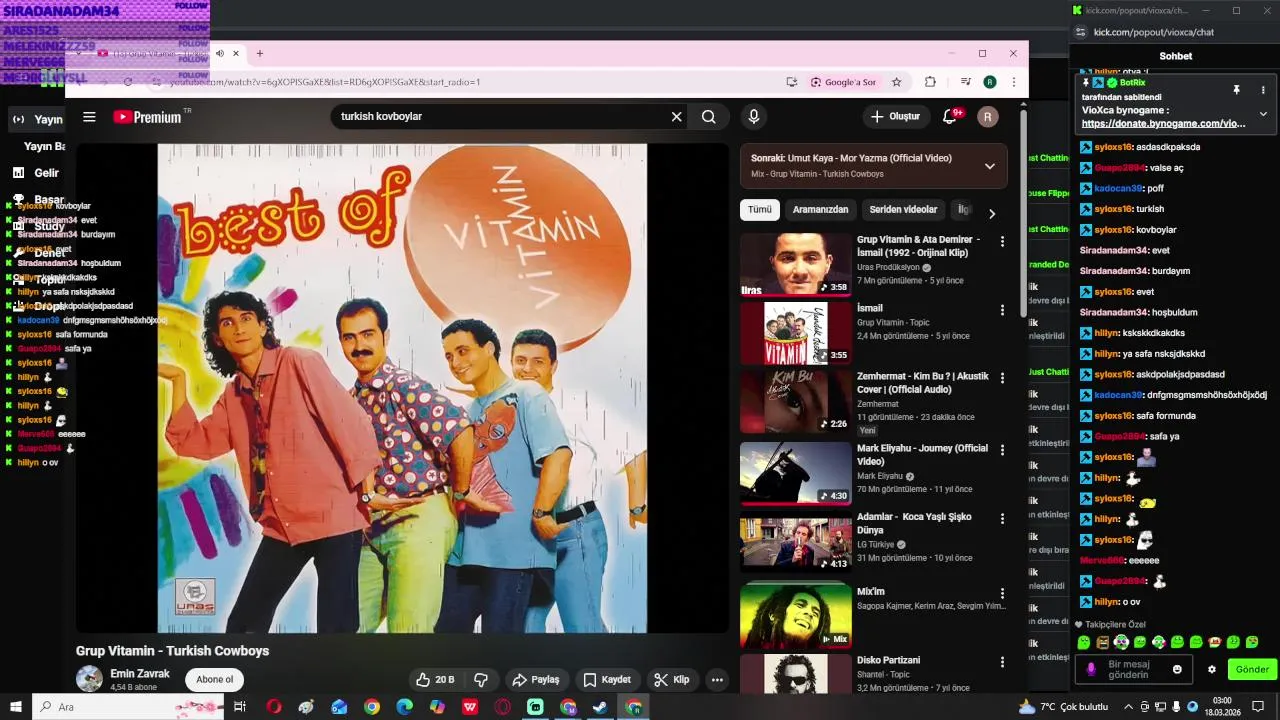Select the Aramanızdan filter chip
This screenshot has height=720, width=1280.
click(x=820, y=210)
